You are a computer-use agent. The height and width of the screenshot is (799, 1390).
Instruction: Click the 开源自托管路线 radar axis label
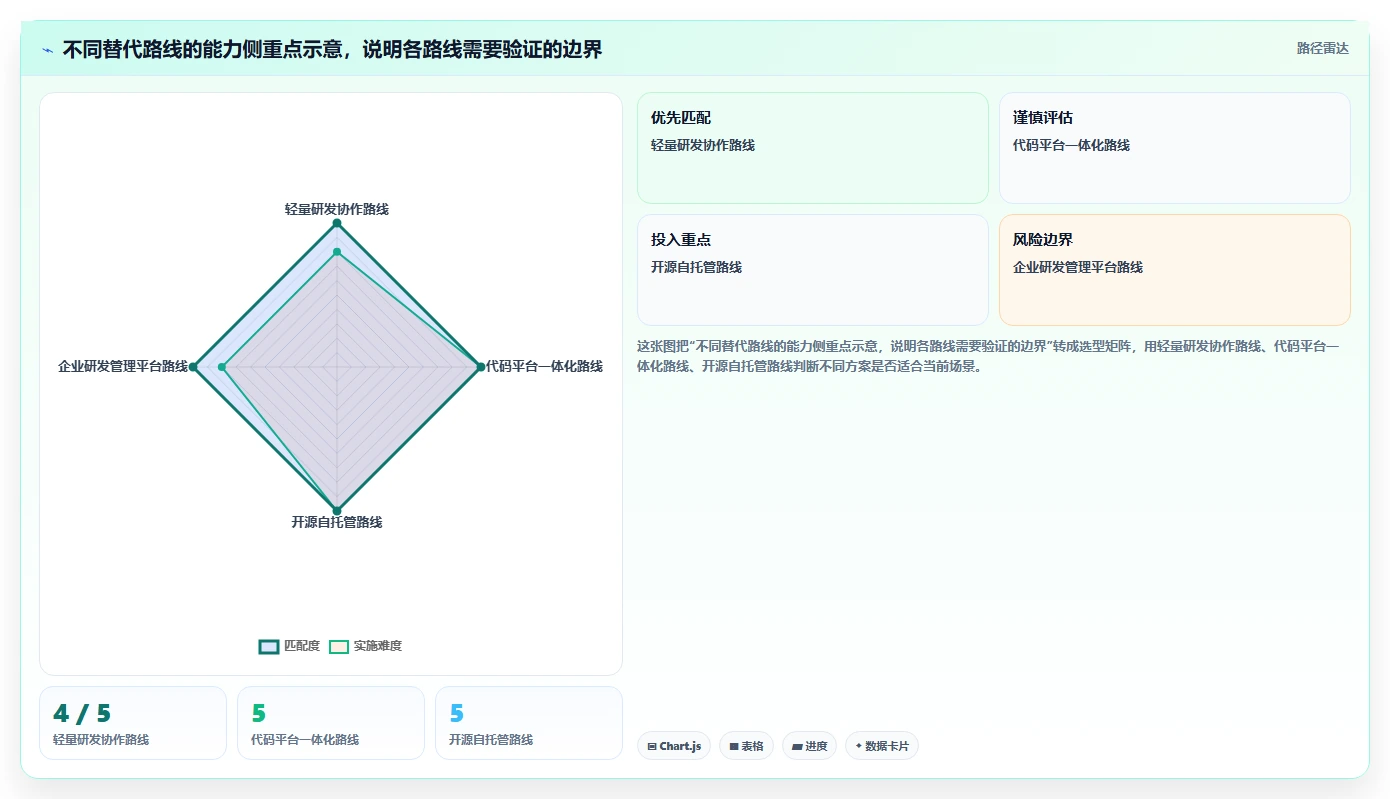[337, 522]
